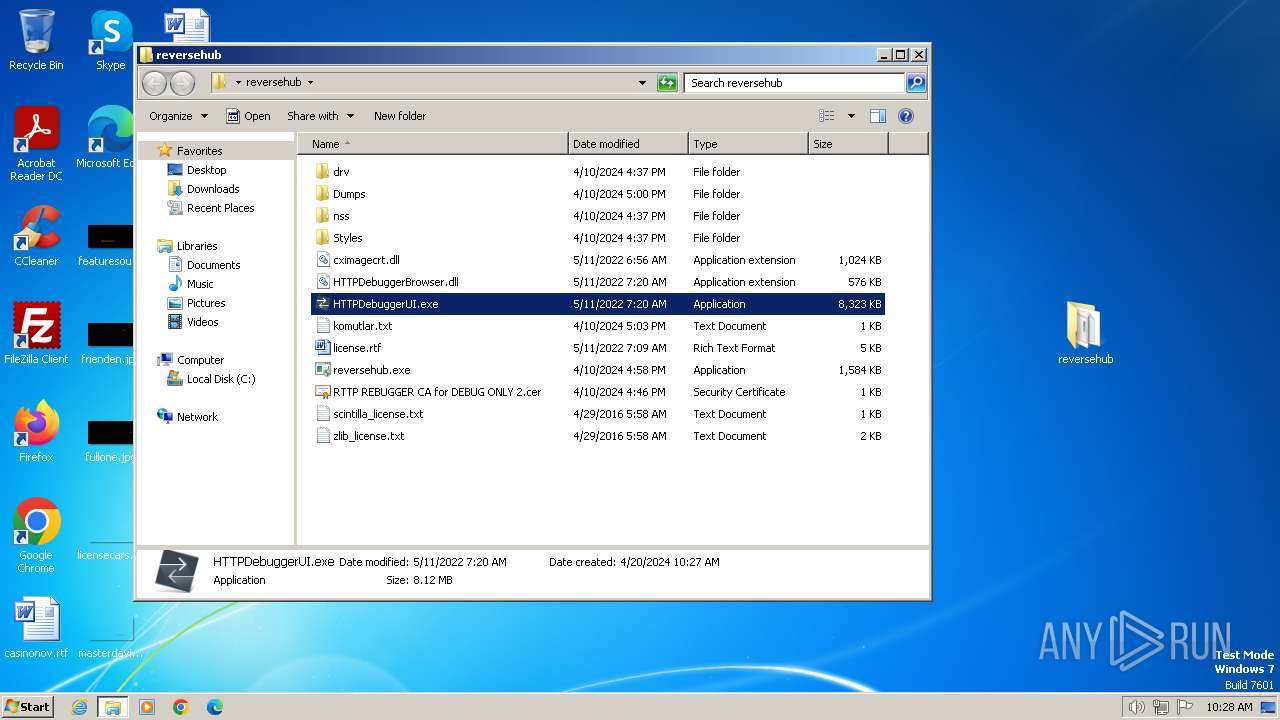Select HTTPDebuggerUI.exe application icon
Screen dimensions: 1280x720
click(x=322, y=304)
